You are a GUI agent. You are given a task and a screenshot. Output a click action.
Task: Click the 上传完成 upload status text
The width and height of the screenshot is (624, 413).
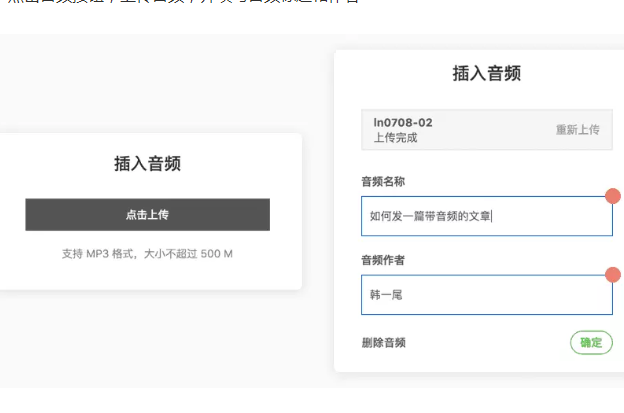[x=395, y=138]
